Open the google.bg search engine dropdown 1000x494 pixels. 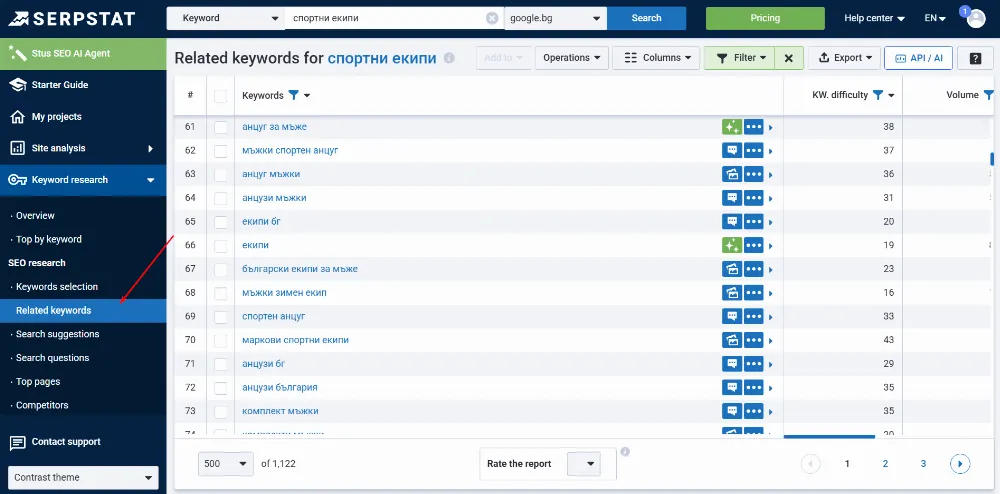click(555, 18)
